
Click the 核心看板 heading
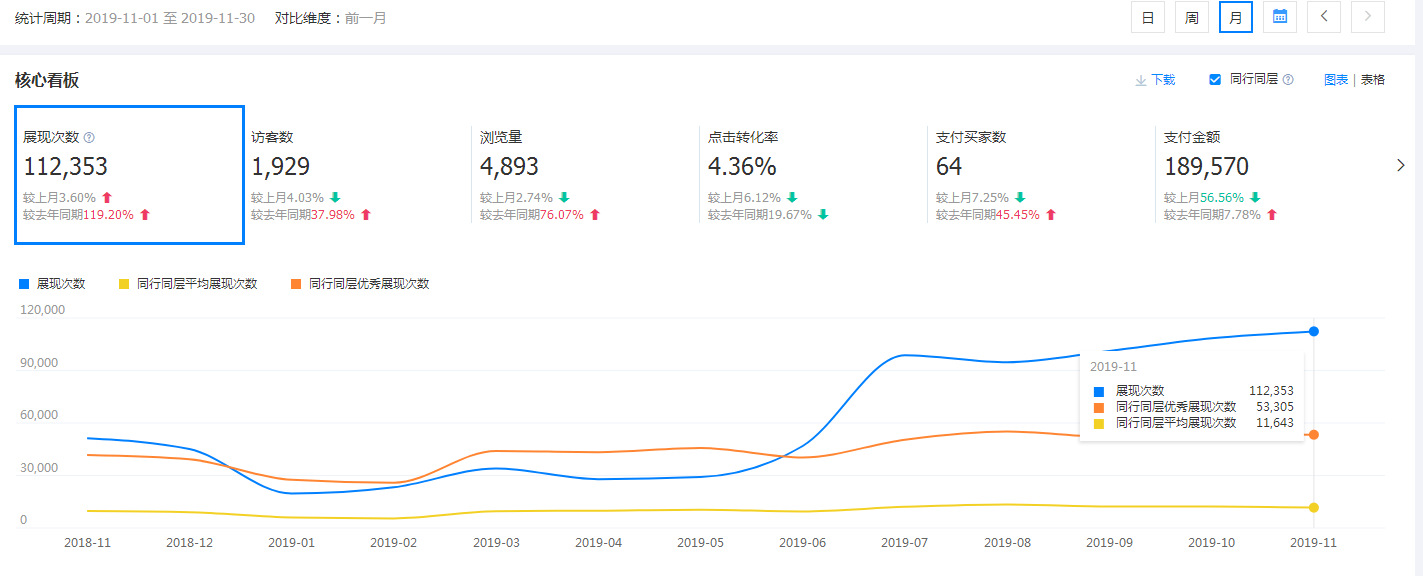tap(47, 80)
